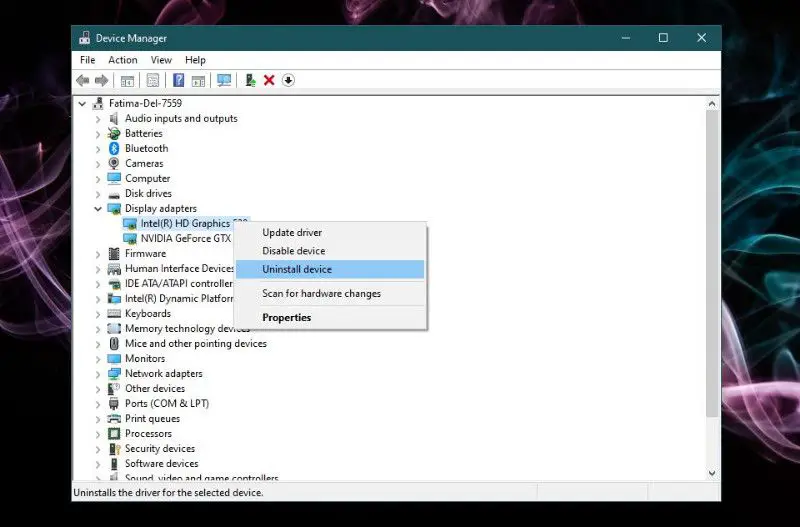Select the Intel(R) HD Graphics device
Viewport: 800px width, 527px height.
click(186, 223)
